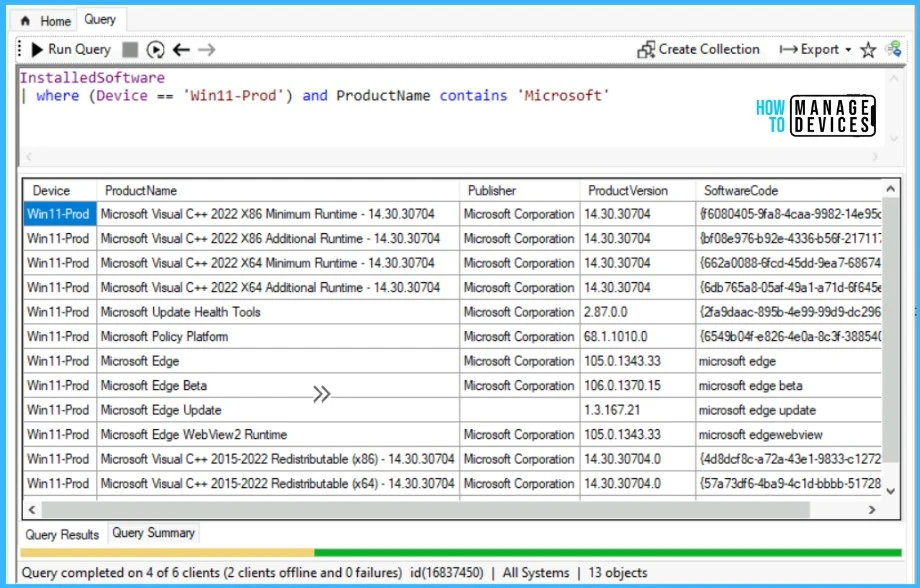
Task: Click the '13 objects' status text
Action: pyautogui.click(x=618, y=573)
